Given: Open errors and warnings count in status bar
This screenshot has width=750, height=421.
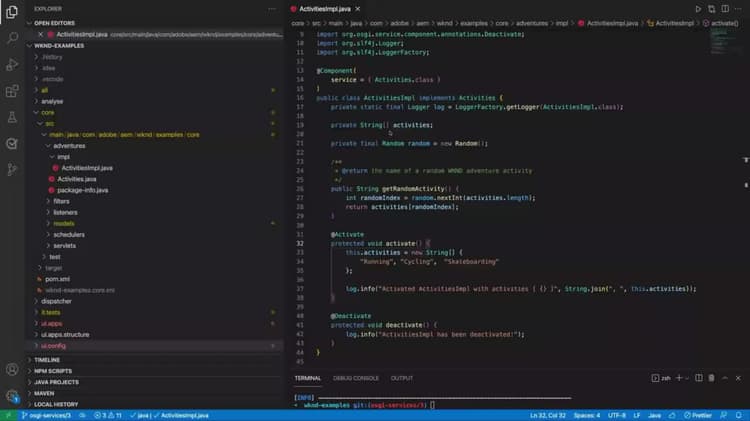Looking at the screenshot, I should point(108,415).
